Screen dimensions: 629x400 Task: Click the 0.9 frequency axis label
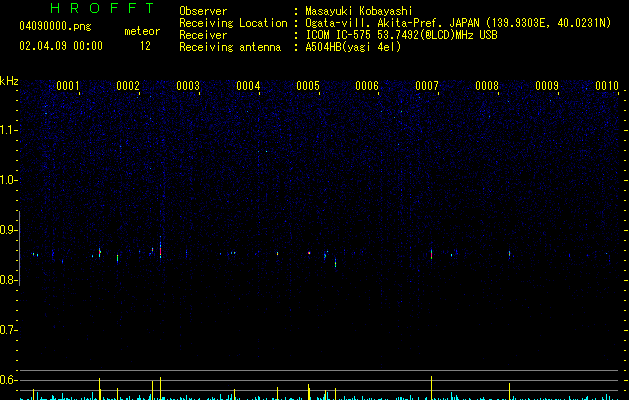[x=8, y=230]
